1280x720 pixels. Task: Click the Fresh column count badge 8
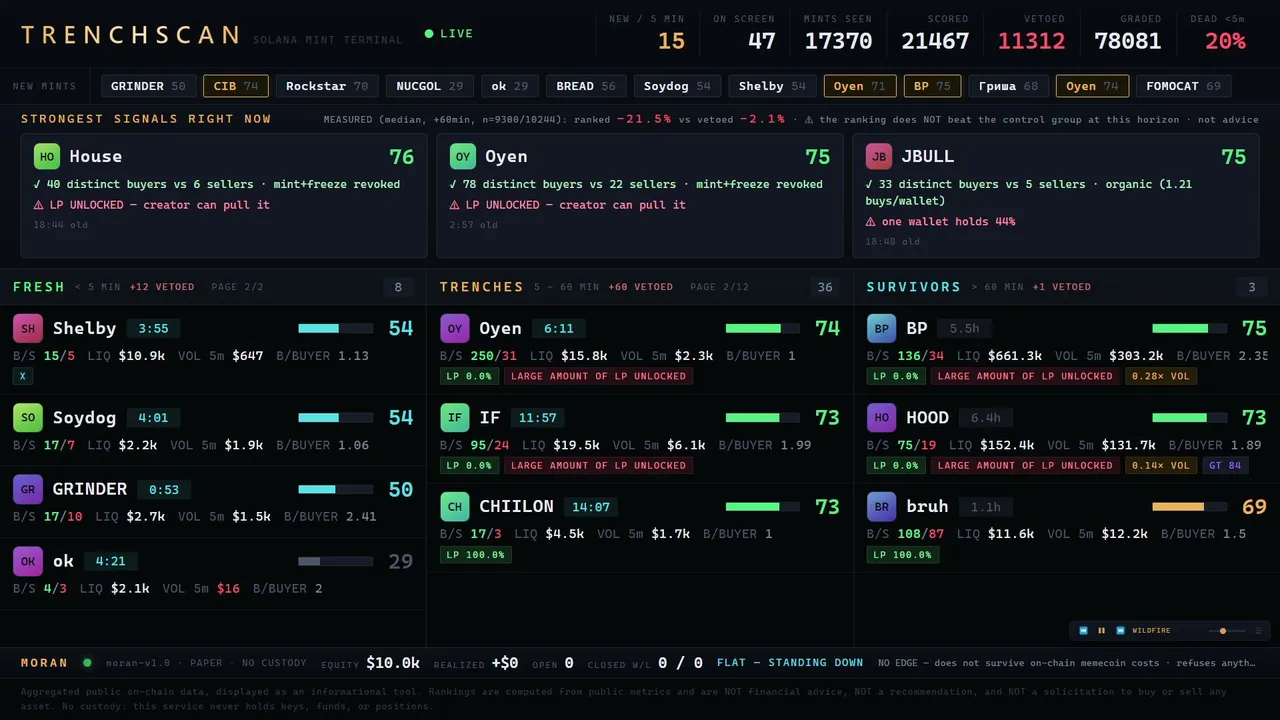398,288
